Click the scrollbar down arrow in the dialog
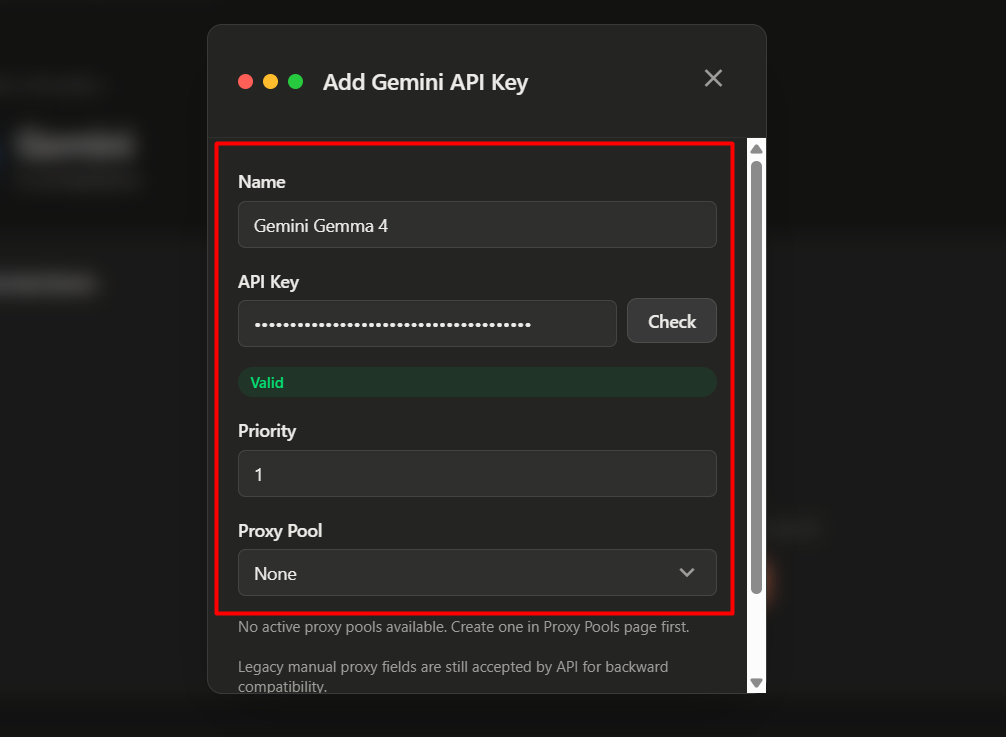1006x737 pixels. click(x=757, y=683)
